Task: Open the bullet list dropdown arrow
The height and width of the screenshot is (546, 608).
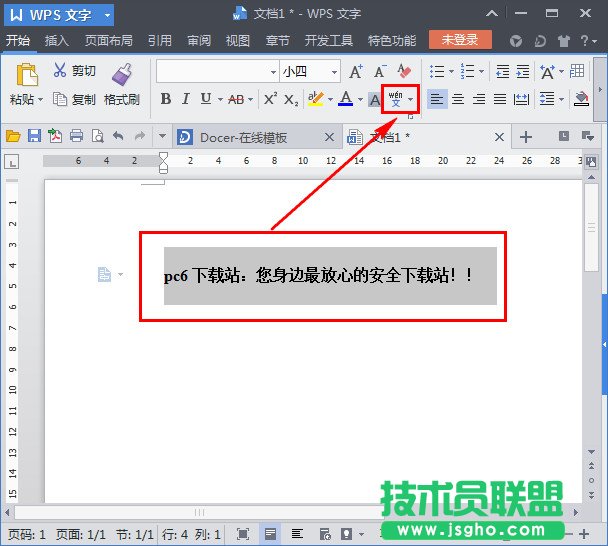Action: point(451,71)
